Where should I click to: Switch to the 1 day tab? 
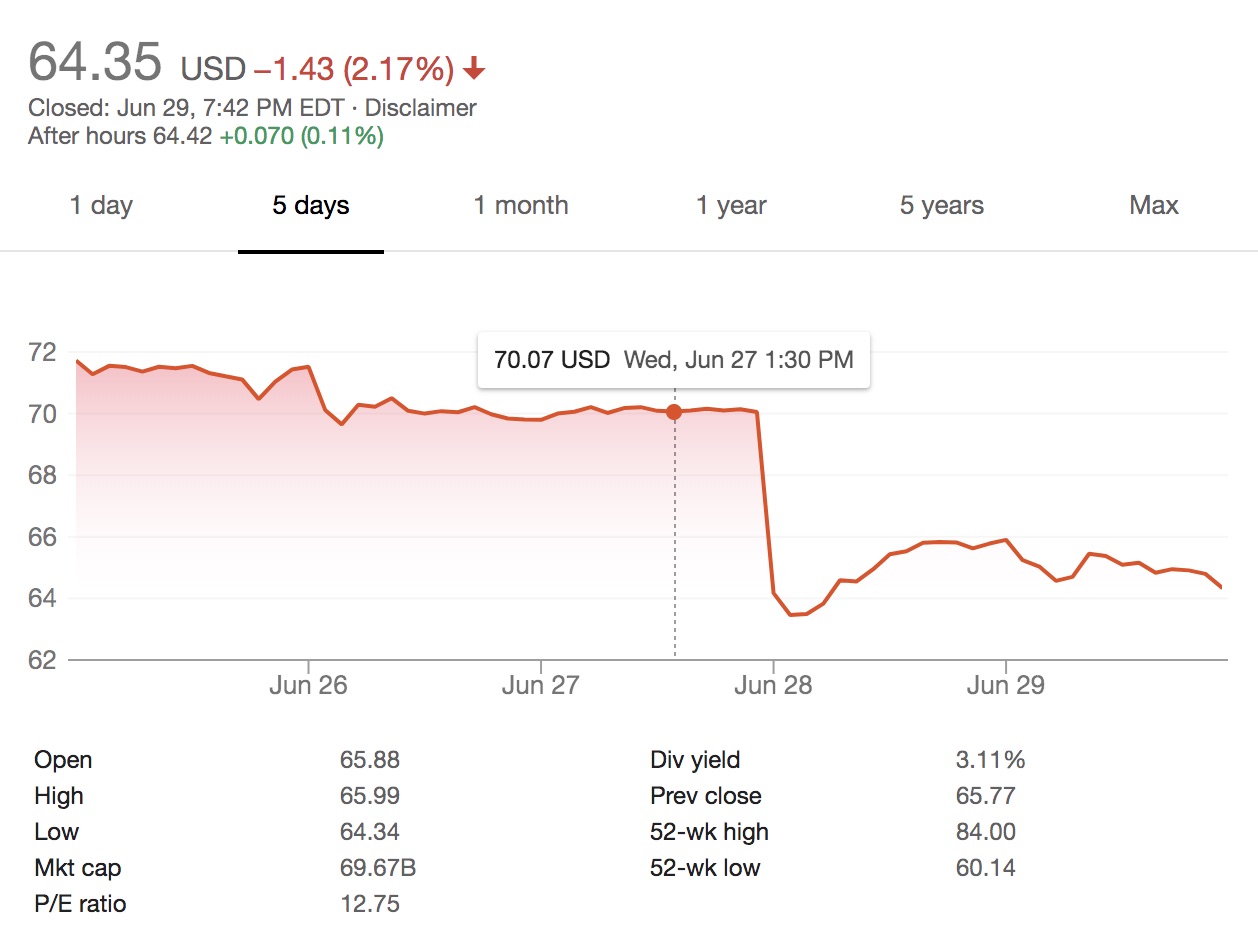point(101,206)
